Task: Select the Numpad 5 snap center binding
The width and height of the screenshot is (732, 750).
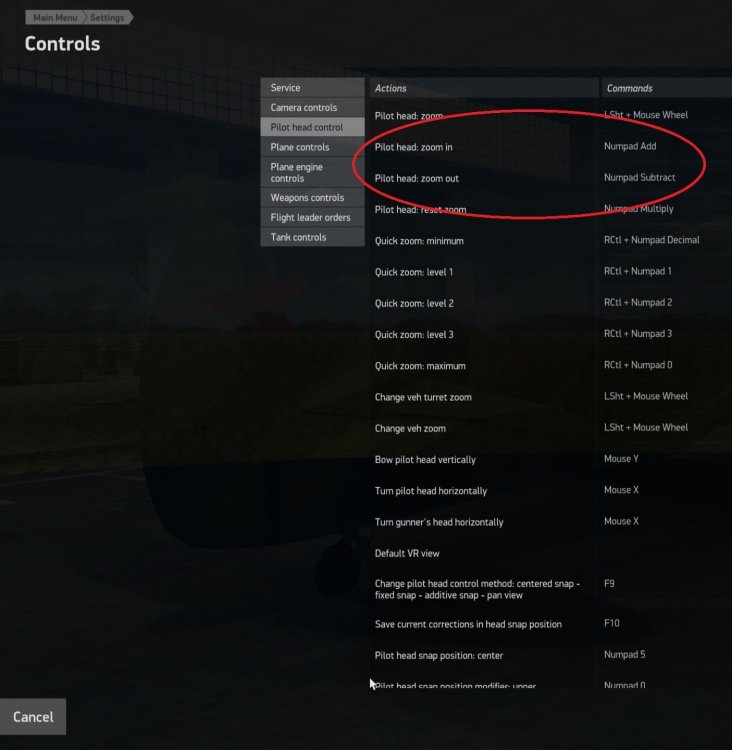Action: coord(624,654)
